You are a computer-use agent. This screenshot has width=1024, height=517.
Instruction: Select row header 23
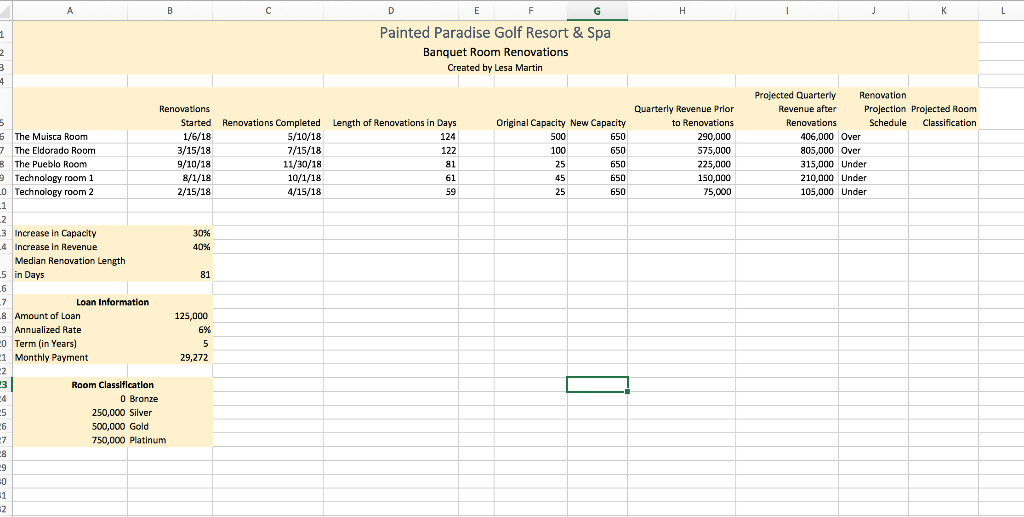pyautogui.click(x=6, y=384)
